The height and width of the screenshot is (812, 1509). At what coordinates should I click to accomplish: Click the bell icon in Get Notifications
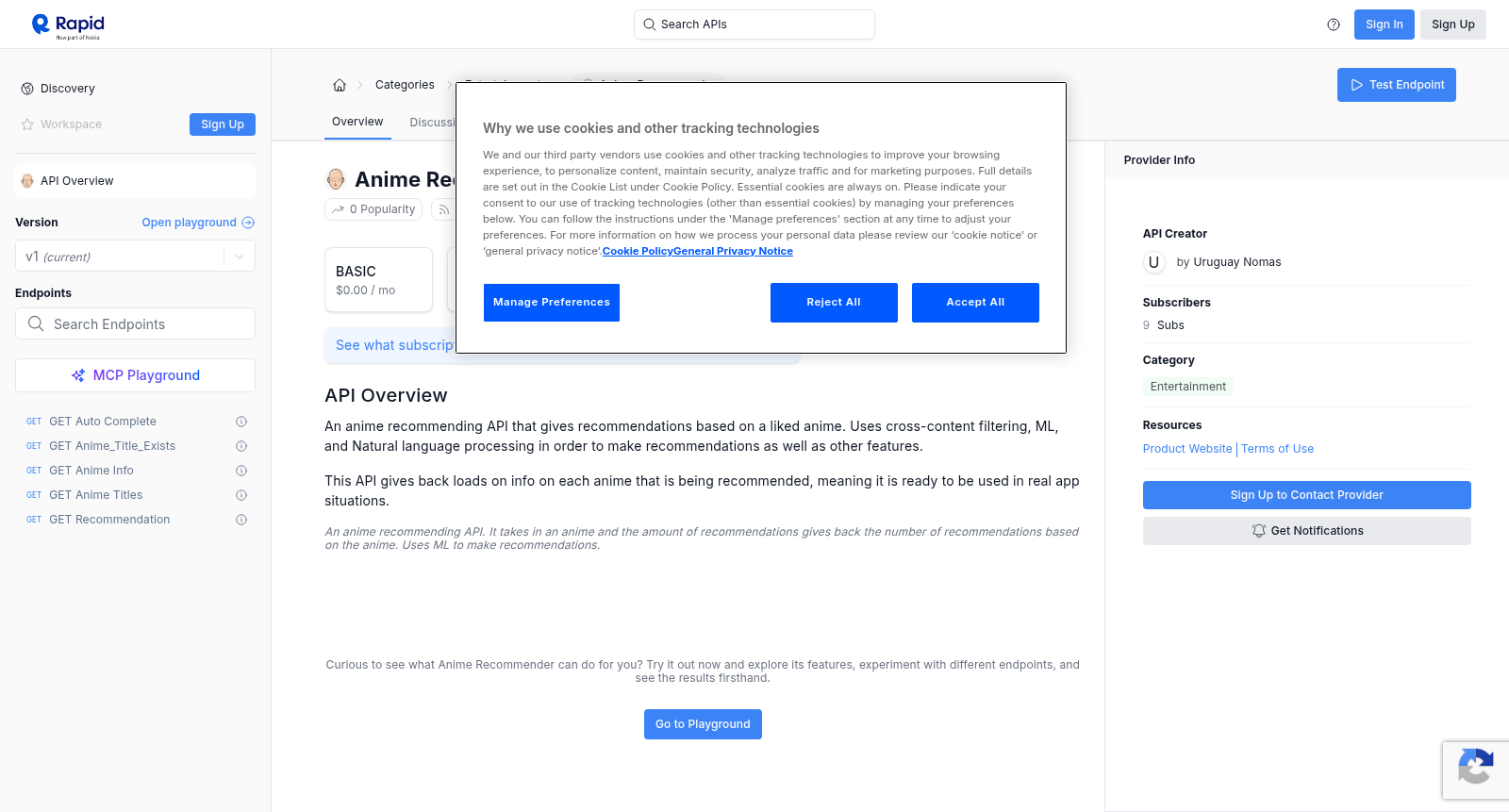[x=1258, y=531]
